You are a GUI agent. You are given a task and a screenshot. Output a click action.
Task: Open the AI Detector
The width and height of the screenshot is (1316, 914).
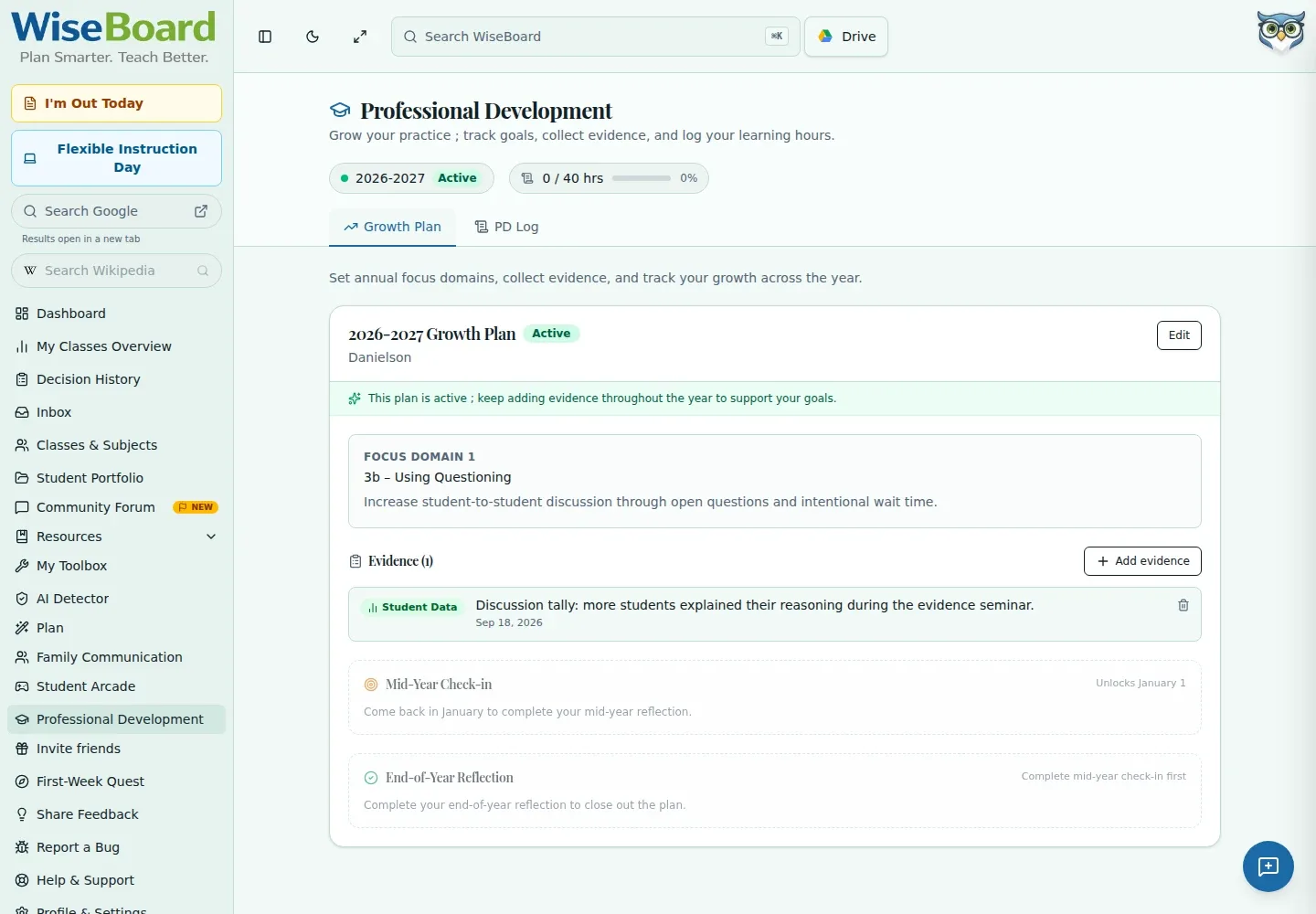point(116,599)
